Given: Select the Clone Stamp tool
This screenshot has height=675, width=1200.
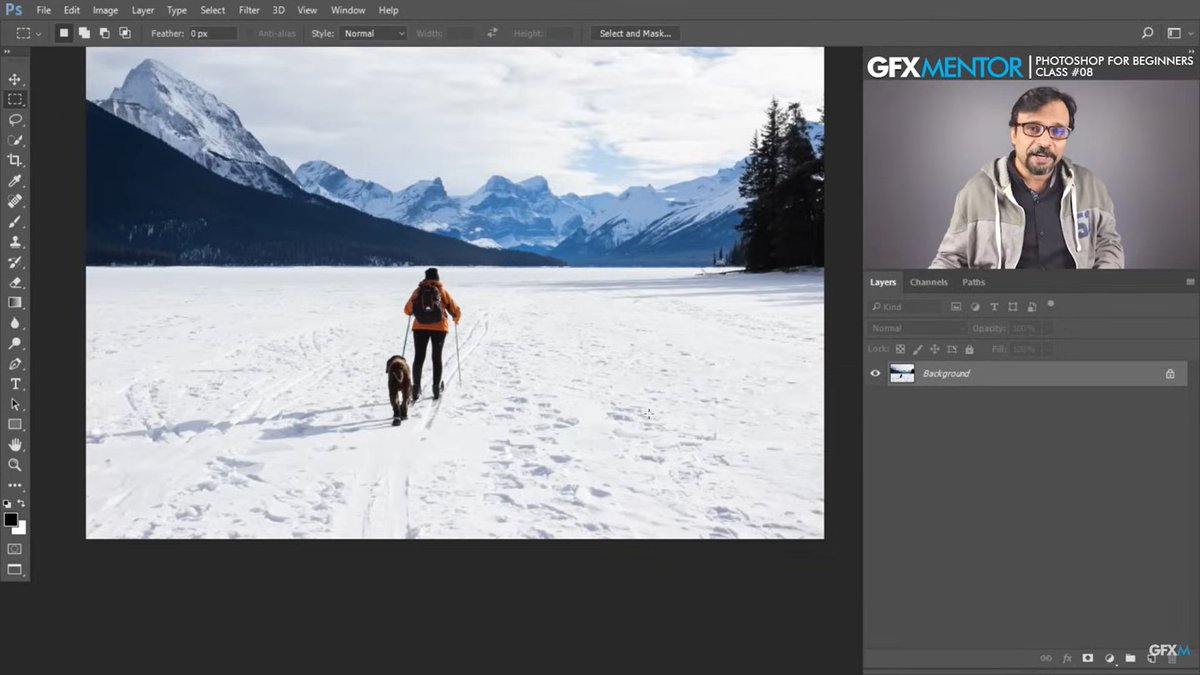Looking at the screenshot, I should point(15,242).
